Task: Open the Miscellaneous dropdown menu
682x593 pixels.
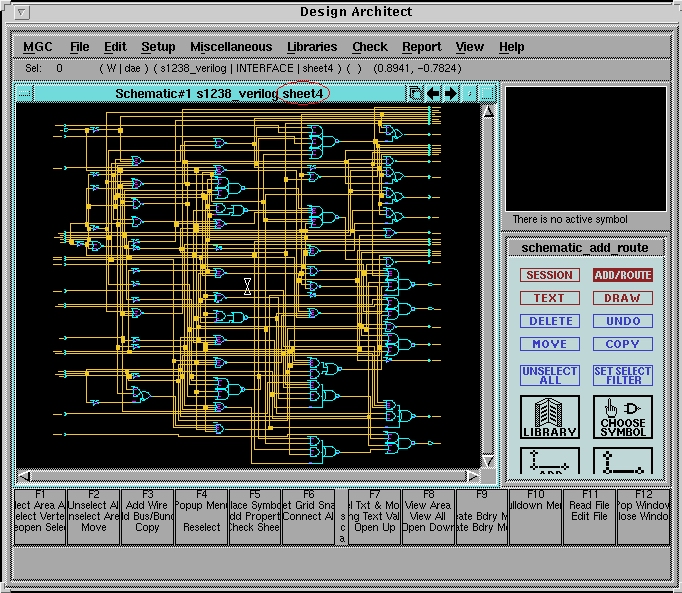Action: [x=230, y=47]
